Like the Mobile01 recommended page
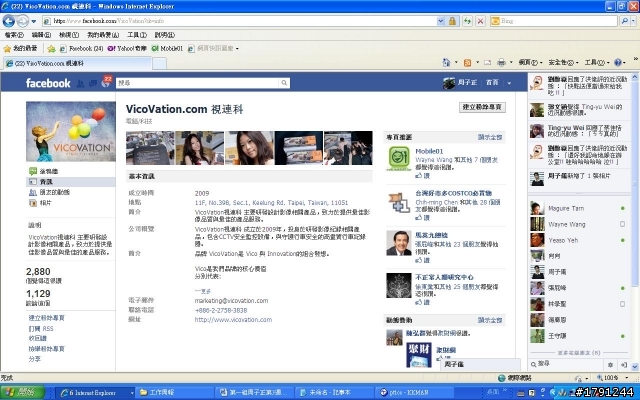This screenshot has width=640, height=400. pyautogui.click(x=422, y=176)
